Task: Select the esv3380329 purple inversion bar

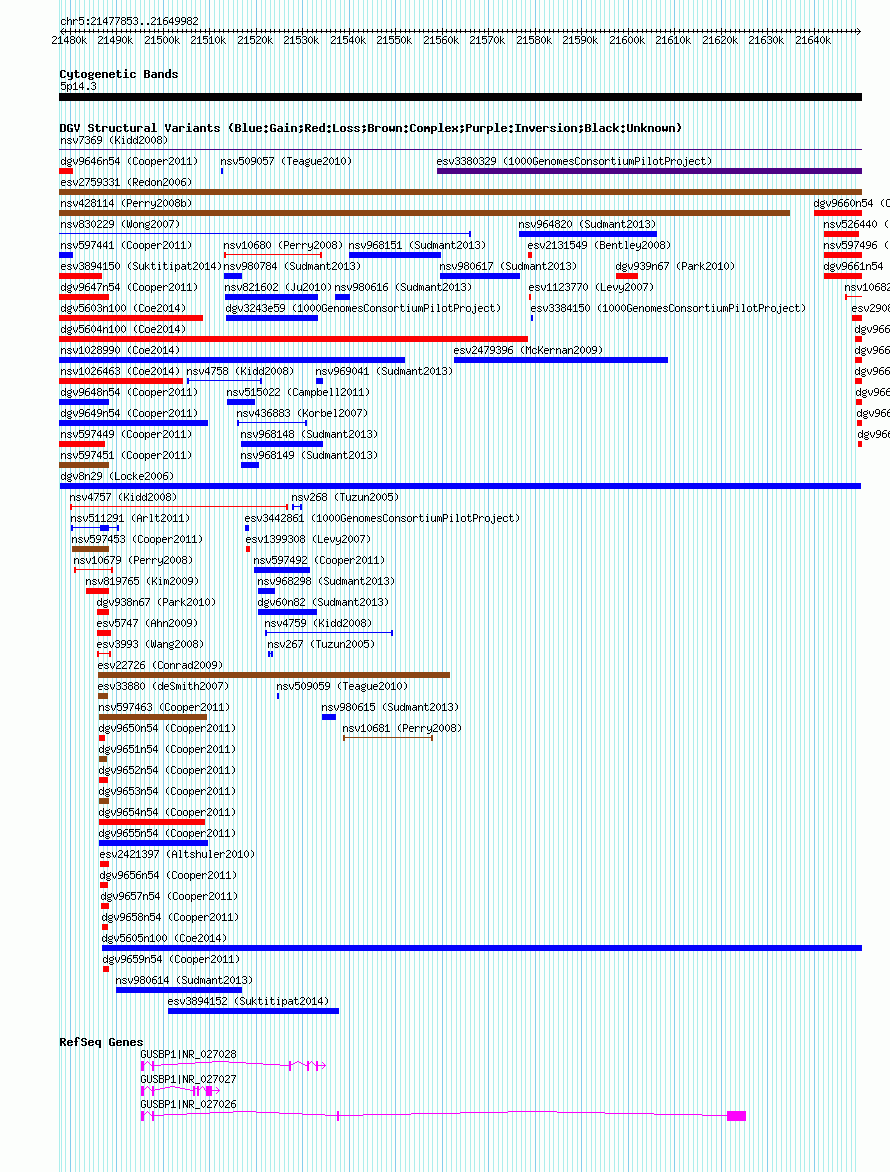Action: coord(649,171)
